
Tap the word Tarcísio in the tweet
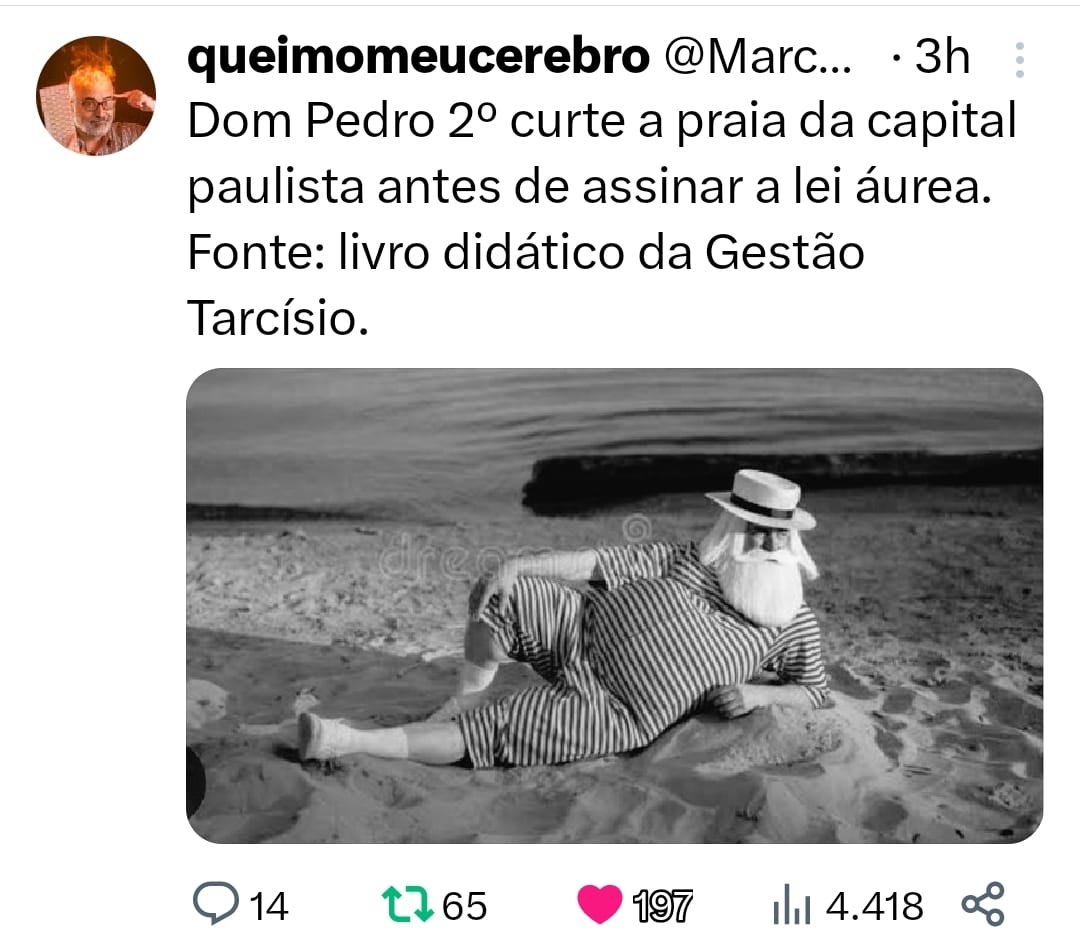[278, 318]
